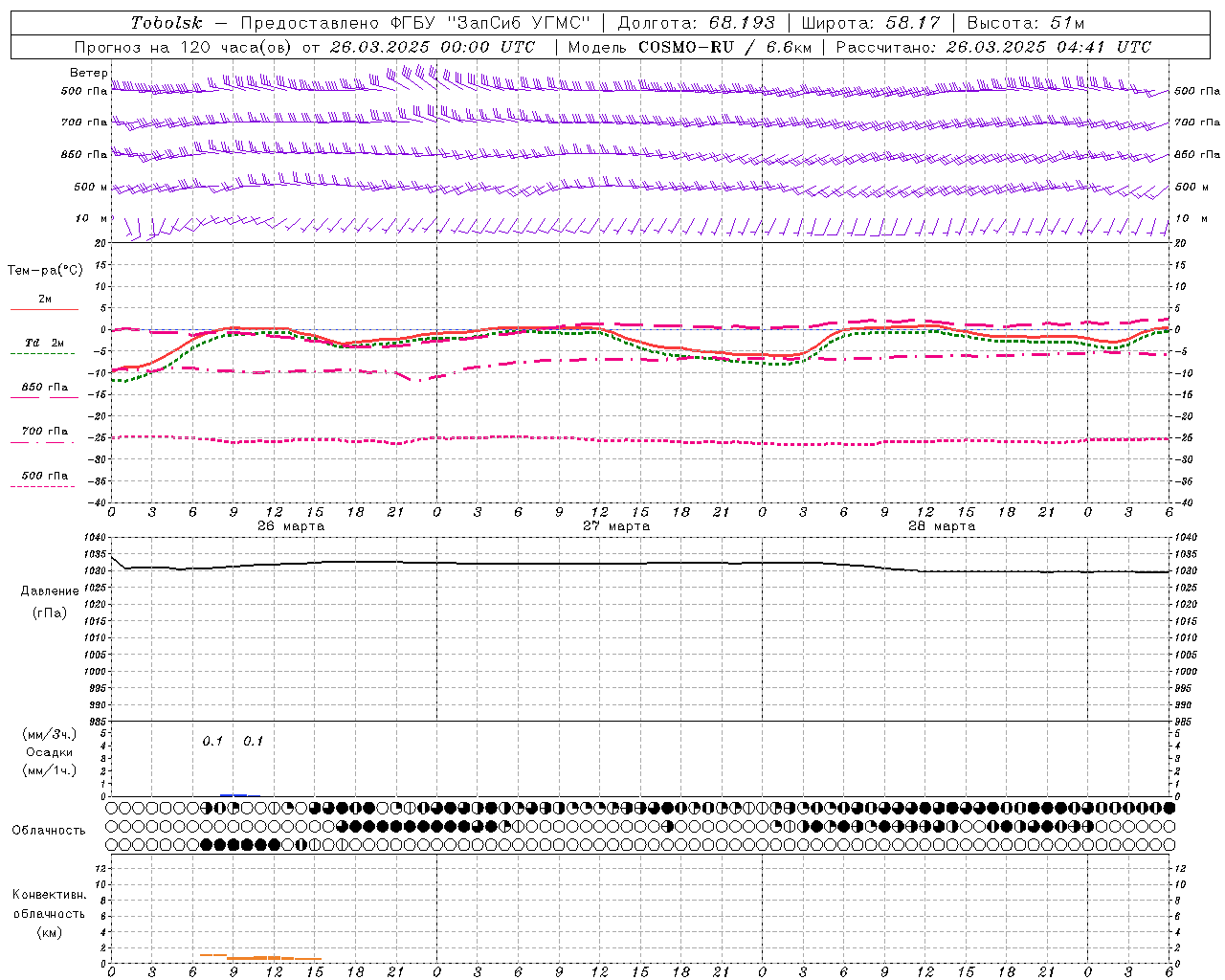The width and height of the screenshot is (1225, 980).
Task: Click the 'Ветер' wind panel label
Action: [87, 73]
